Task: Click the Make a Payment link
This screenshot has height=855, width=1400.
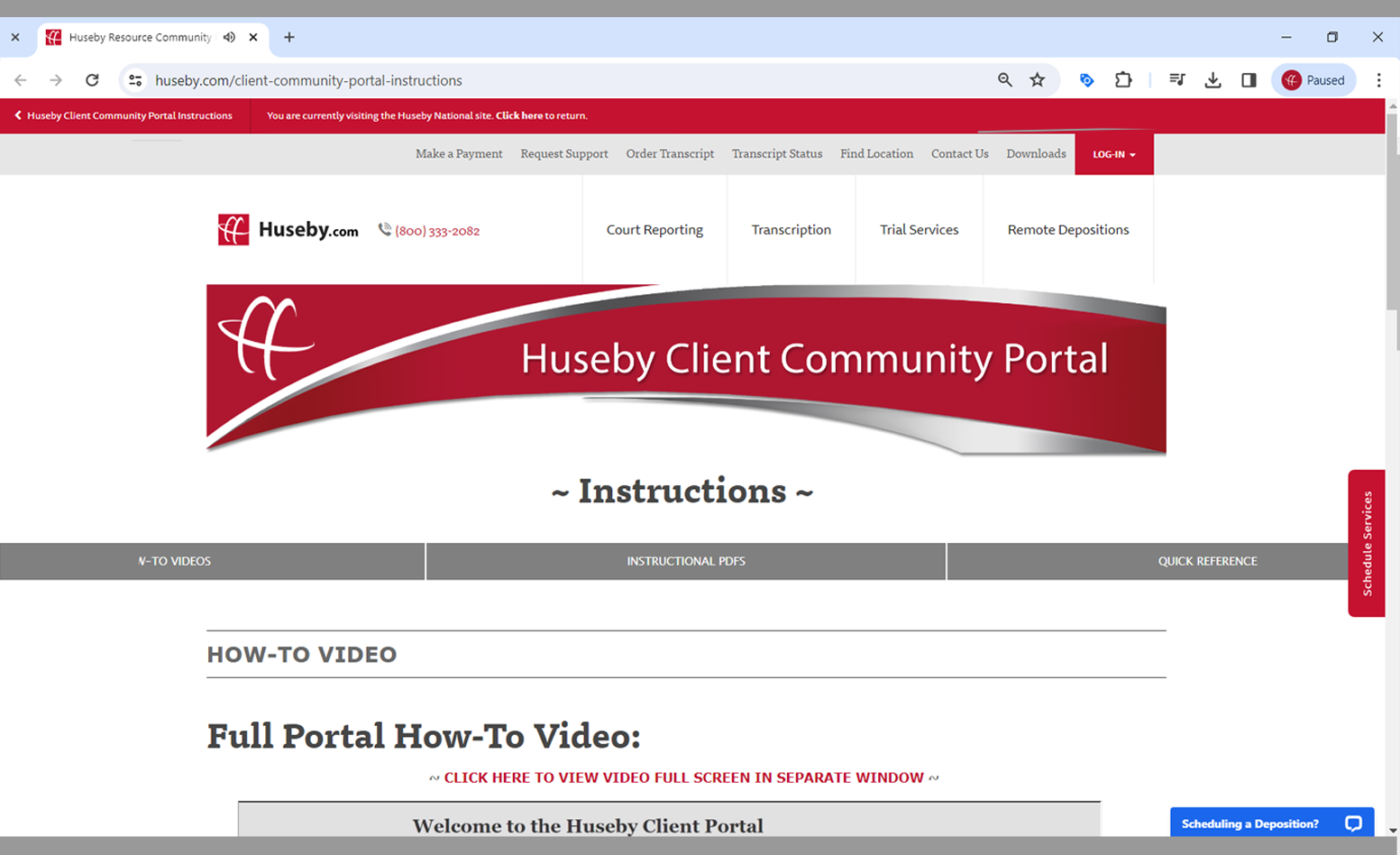Action: pyautogui.click(x=459, y=154)
